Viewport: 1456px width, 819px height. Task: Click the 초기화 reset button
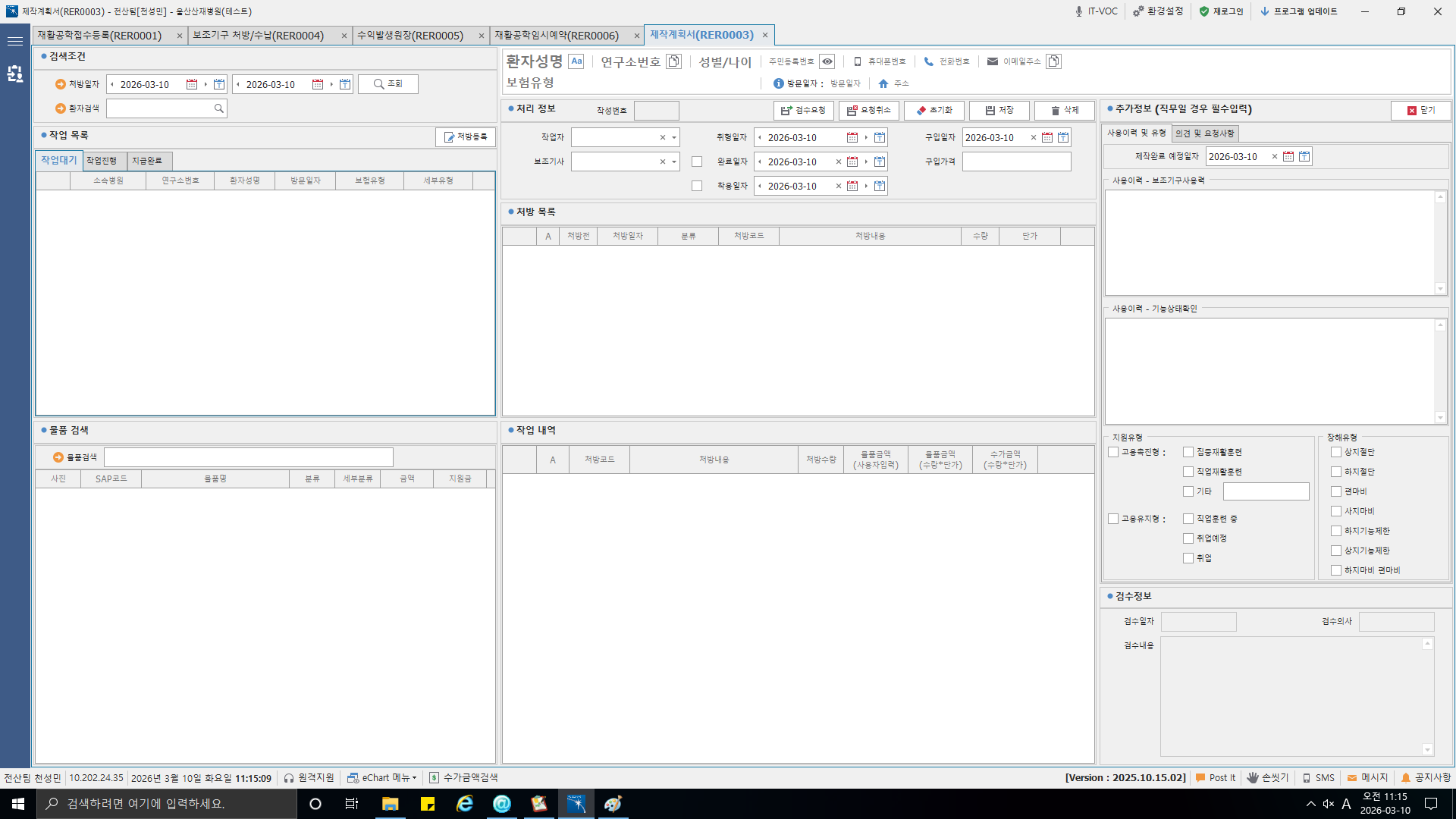(934, 111)
